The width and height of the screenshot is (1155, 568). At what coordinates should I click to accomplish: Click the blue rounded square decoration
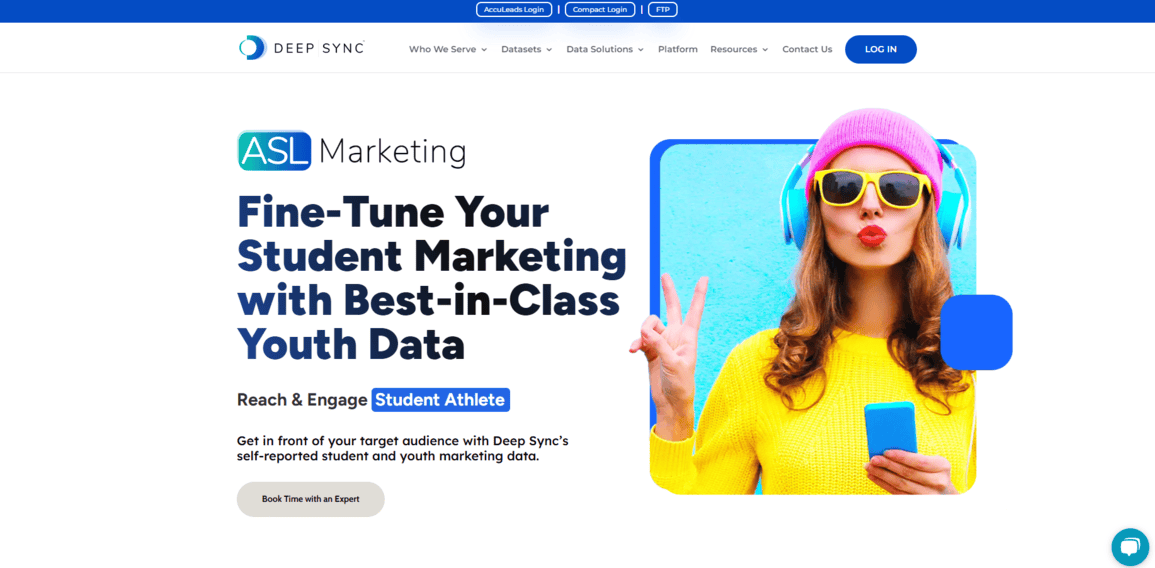976,332
